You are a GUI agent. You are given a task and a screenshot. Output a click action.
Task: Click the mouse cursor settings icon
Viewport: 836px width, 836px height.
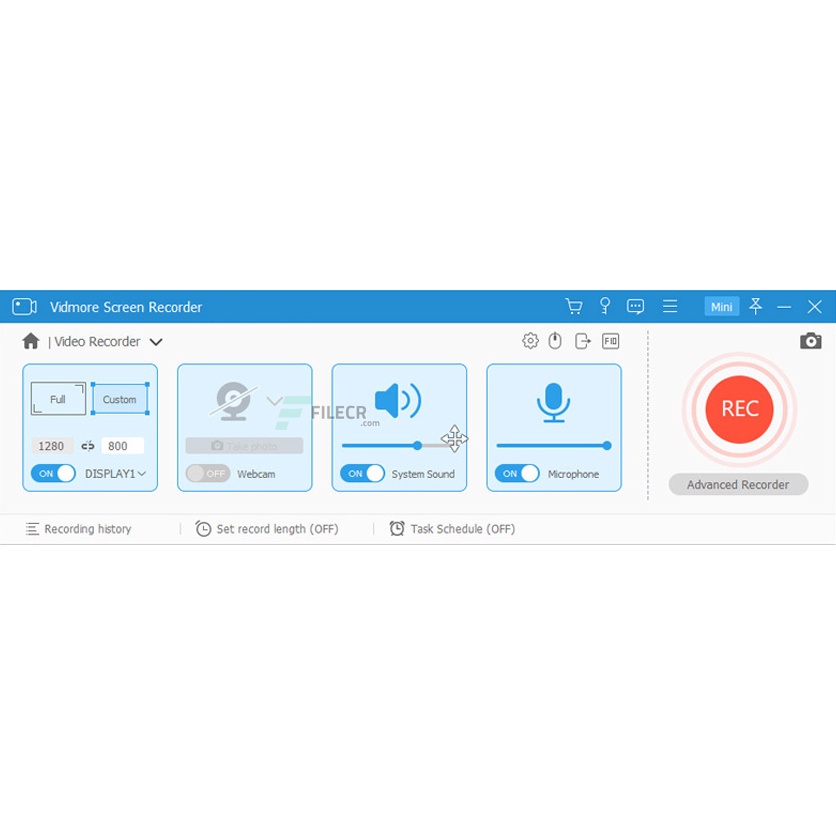[556, 341]
